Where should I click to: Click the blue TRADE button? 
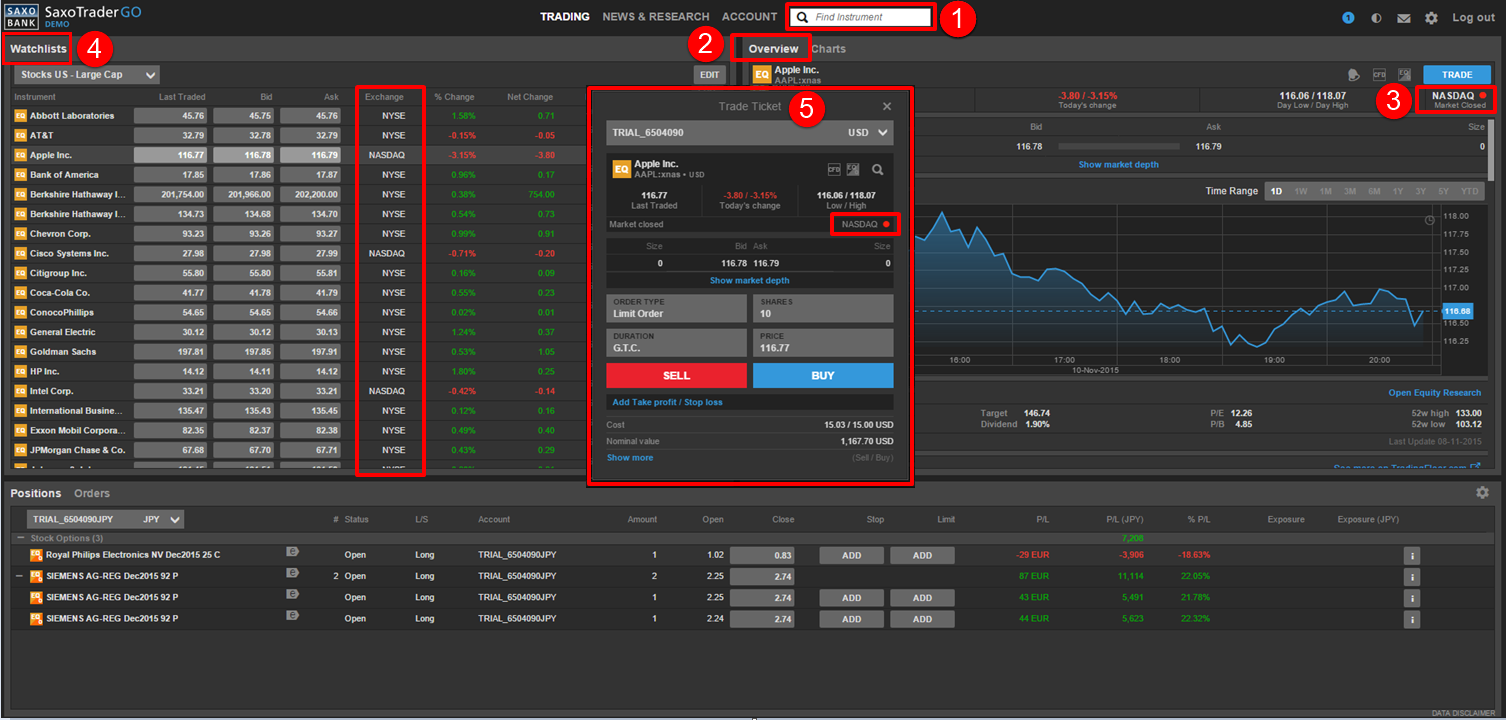tap(1456, 75)
